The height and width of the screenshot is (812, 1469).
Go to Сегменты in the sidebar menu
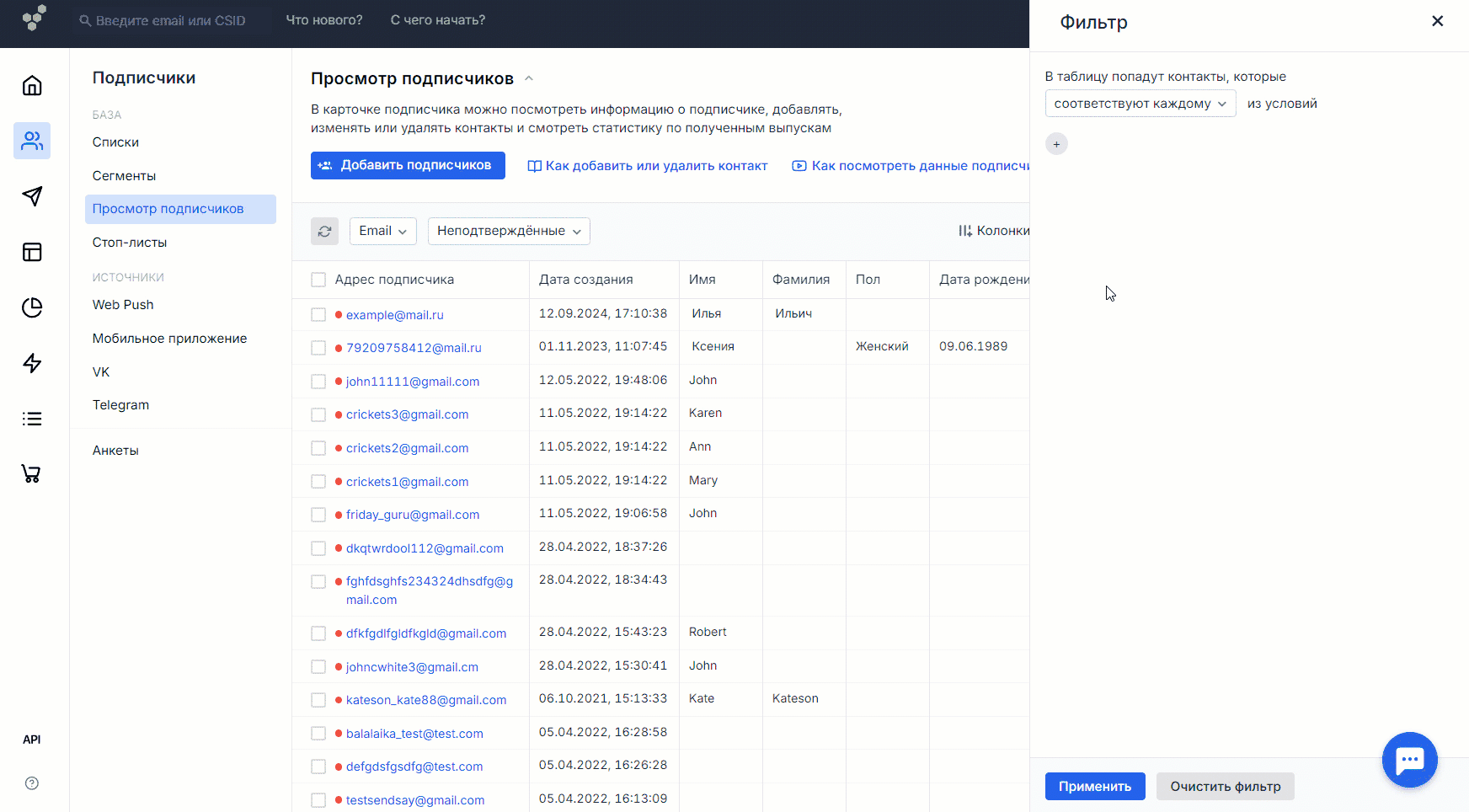(x=124, y=176)
